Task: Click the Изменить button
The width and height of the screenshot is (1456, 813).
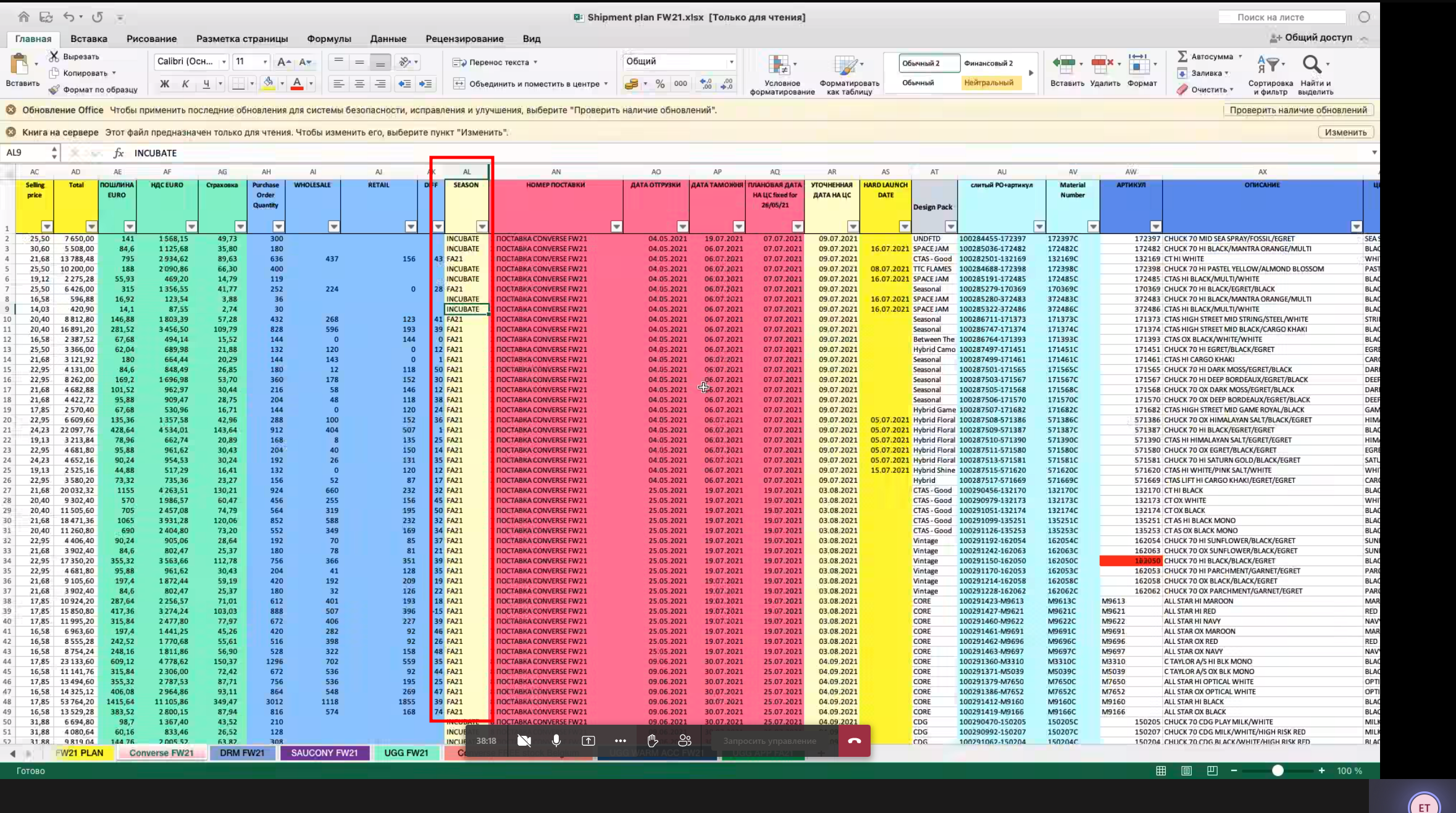Action: (1345, 132)
